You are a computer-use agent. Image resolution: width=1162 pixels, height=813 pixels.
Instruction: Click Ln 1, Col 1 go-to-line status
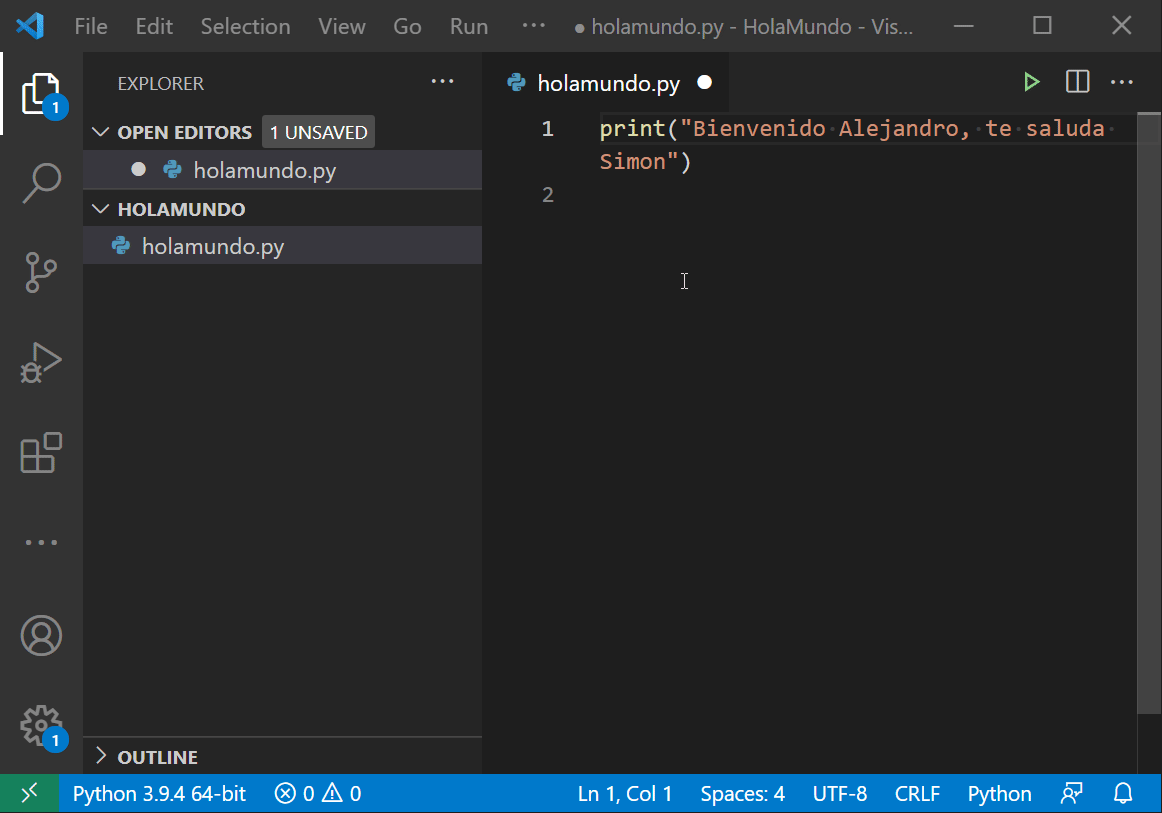click(x=625, y=794)
